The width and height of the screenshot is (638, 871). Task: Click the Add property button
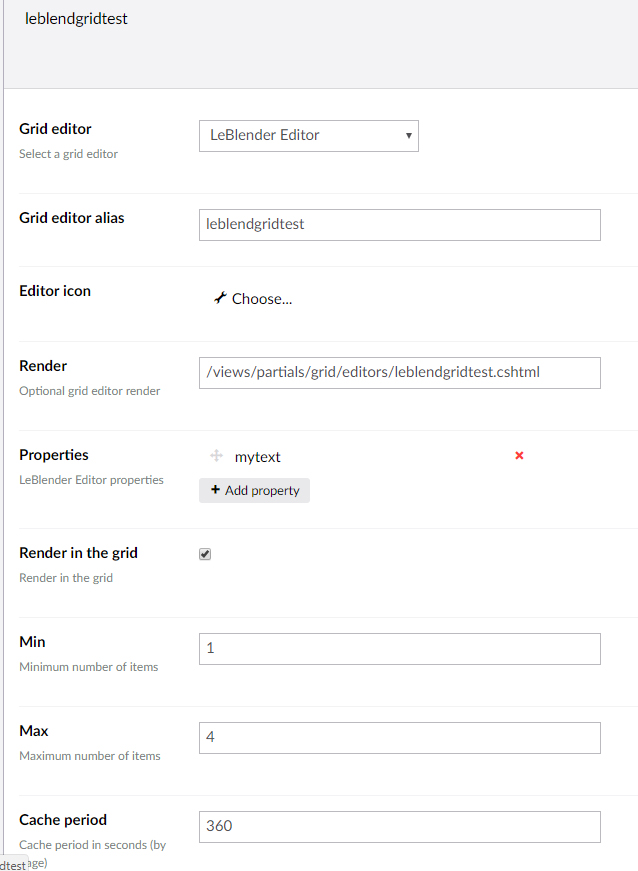254,490
